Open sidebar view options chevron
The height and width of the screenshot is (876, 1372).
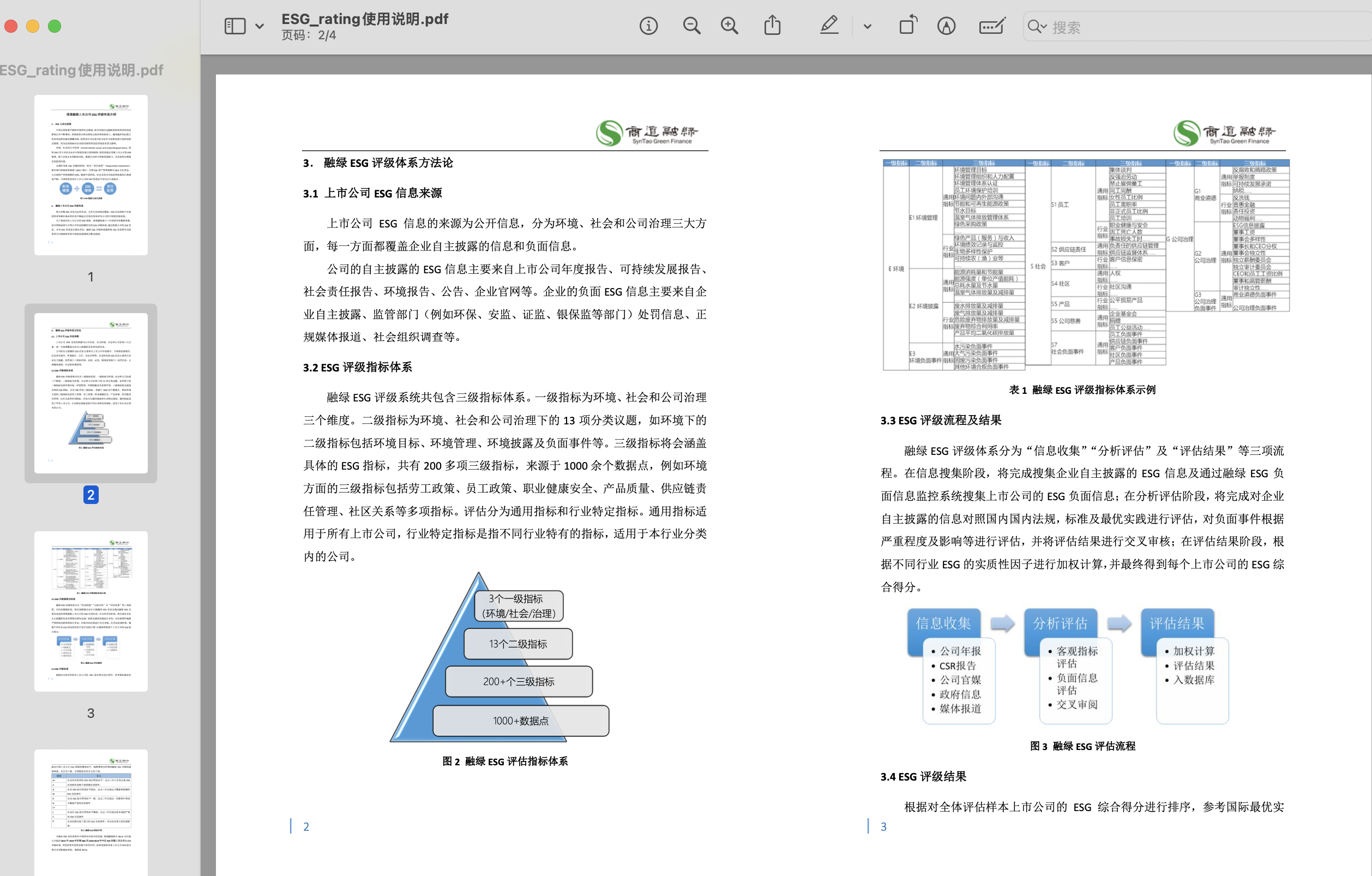point(260,26)
